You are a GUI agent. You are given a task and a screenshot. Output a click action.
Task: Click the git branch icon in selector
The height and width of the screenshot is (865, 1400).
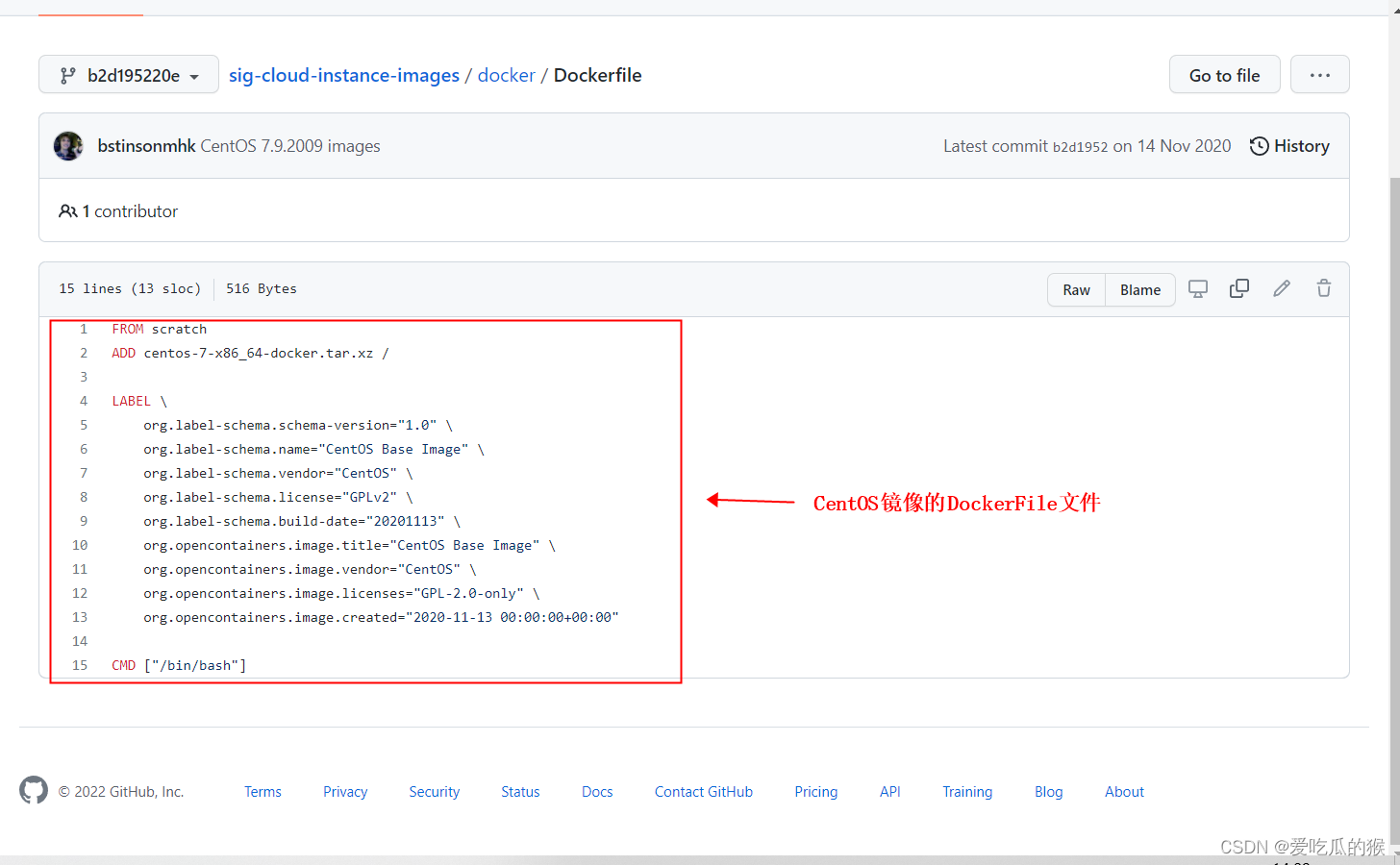tap(67, 75)
